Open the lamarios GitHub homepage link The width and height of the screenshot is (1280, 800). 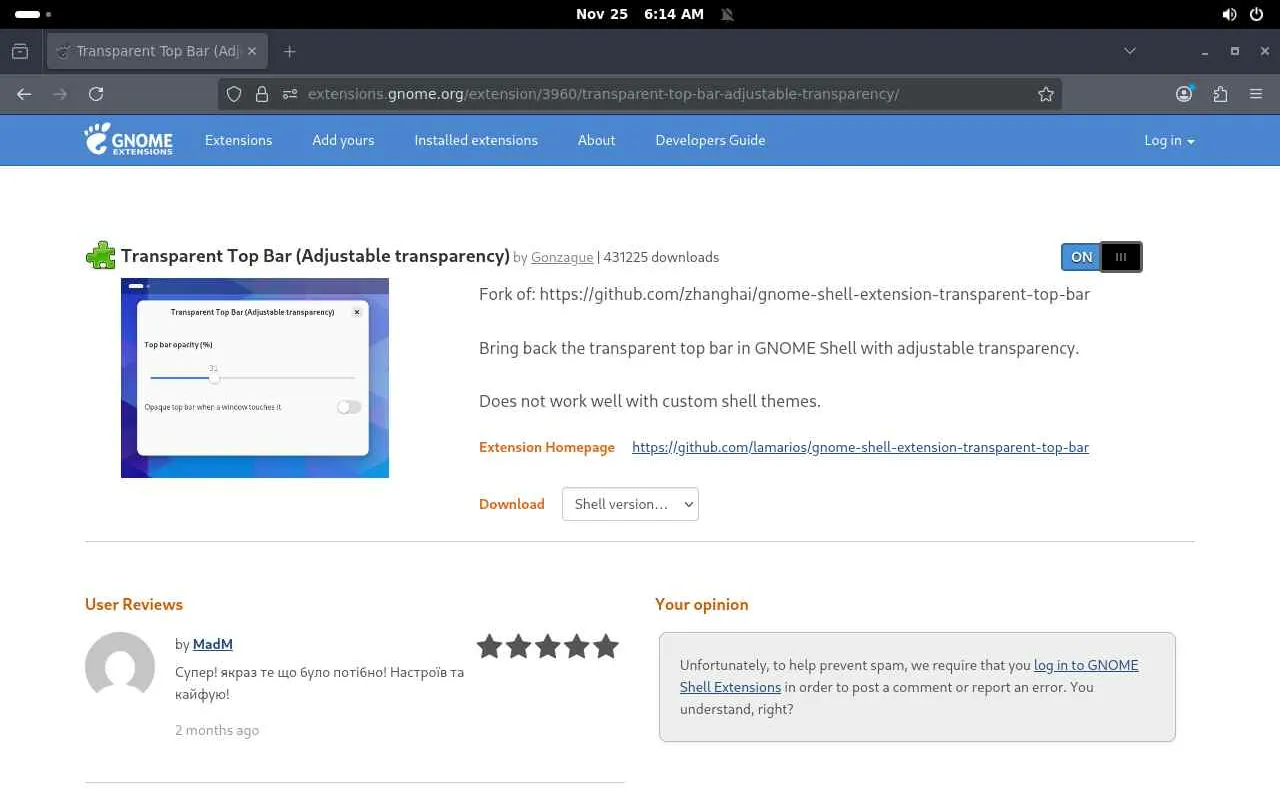click(860, 447)
